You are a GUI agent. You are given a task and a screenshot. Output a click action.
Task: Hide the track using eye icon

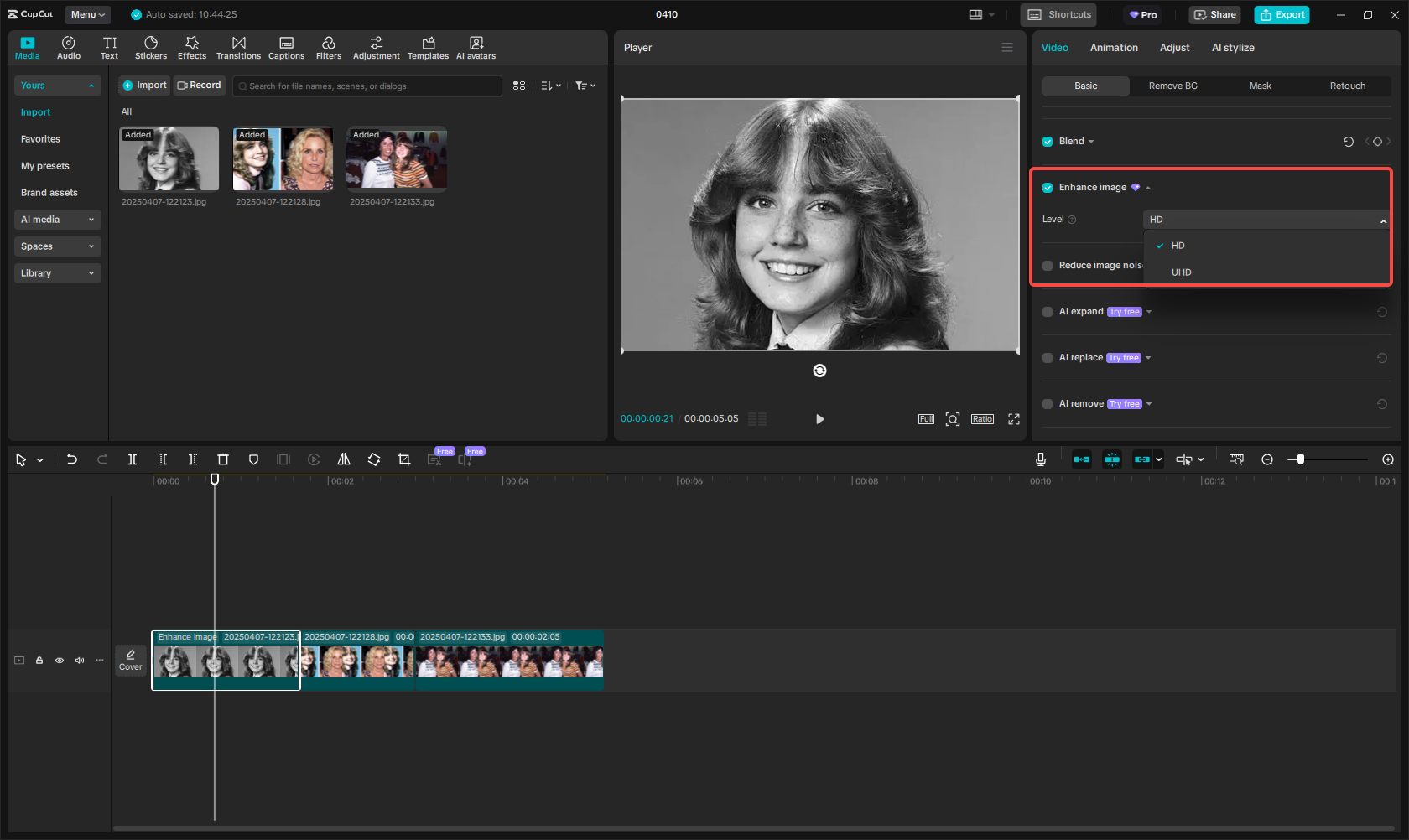tap(60, 661)
